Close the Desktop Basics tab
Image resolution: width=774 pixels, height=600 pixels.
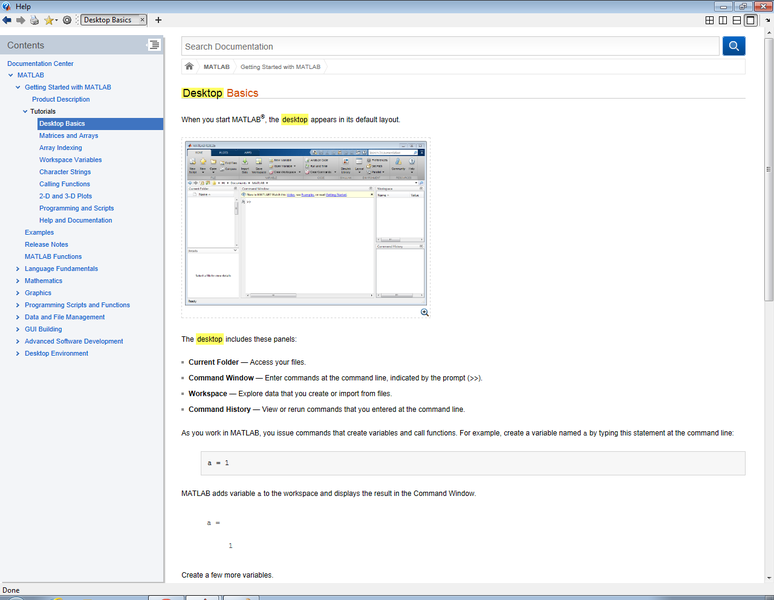pyautogui.click(x=142, y=20)
